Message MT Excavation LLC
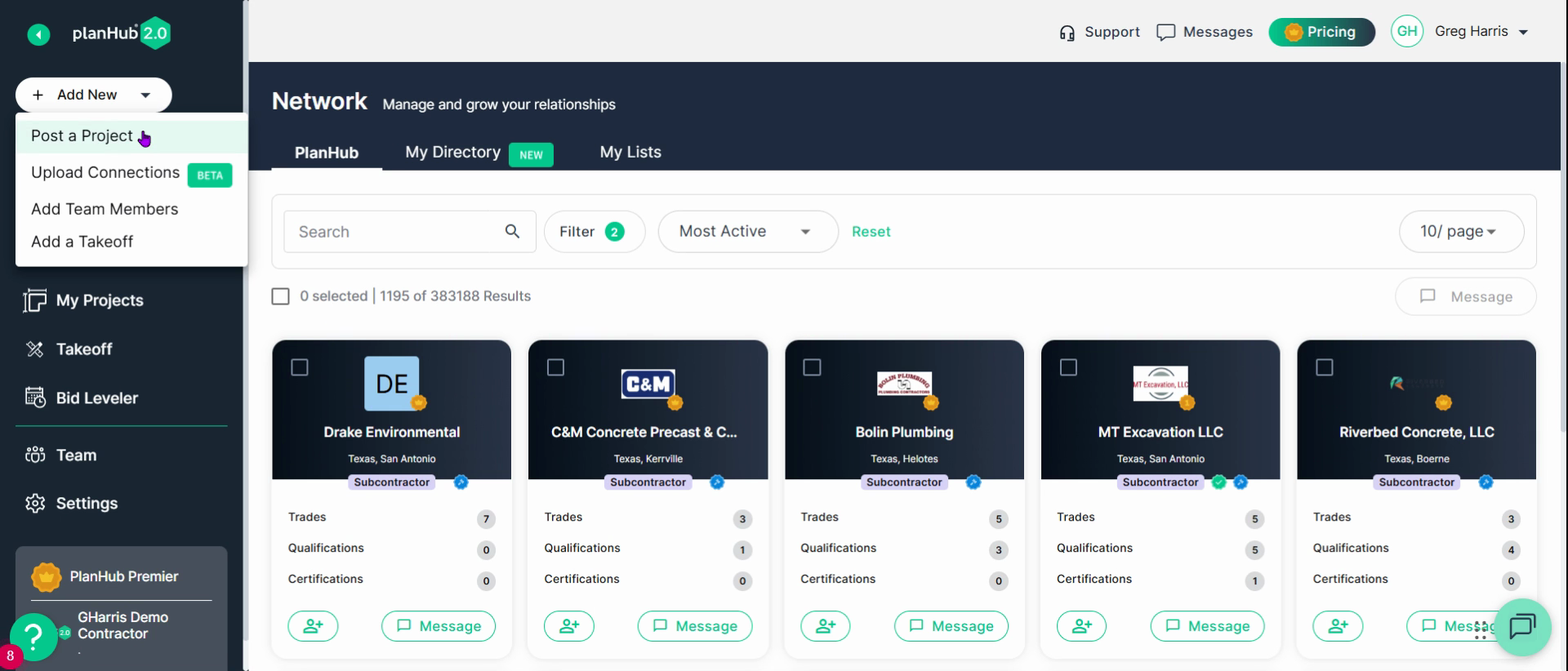 [1208, 626]
